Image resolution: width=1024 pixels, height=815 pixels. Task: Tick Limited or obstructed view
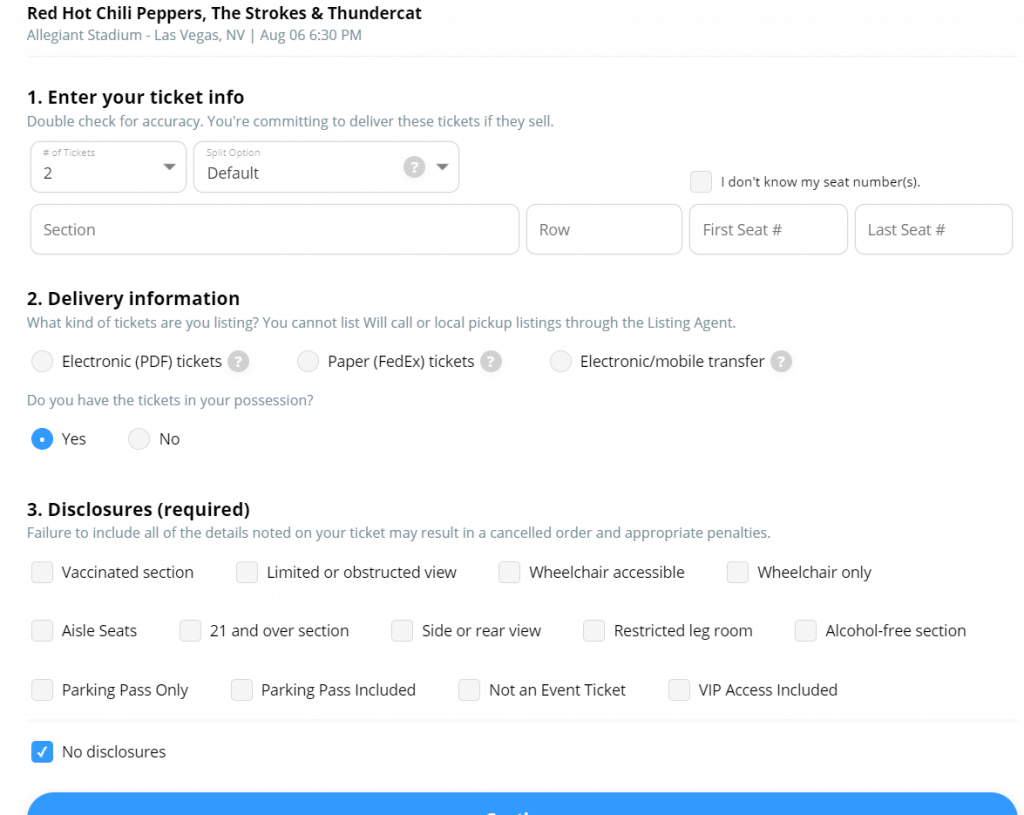click(x=247, y=572)
